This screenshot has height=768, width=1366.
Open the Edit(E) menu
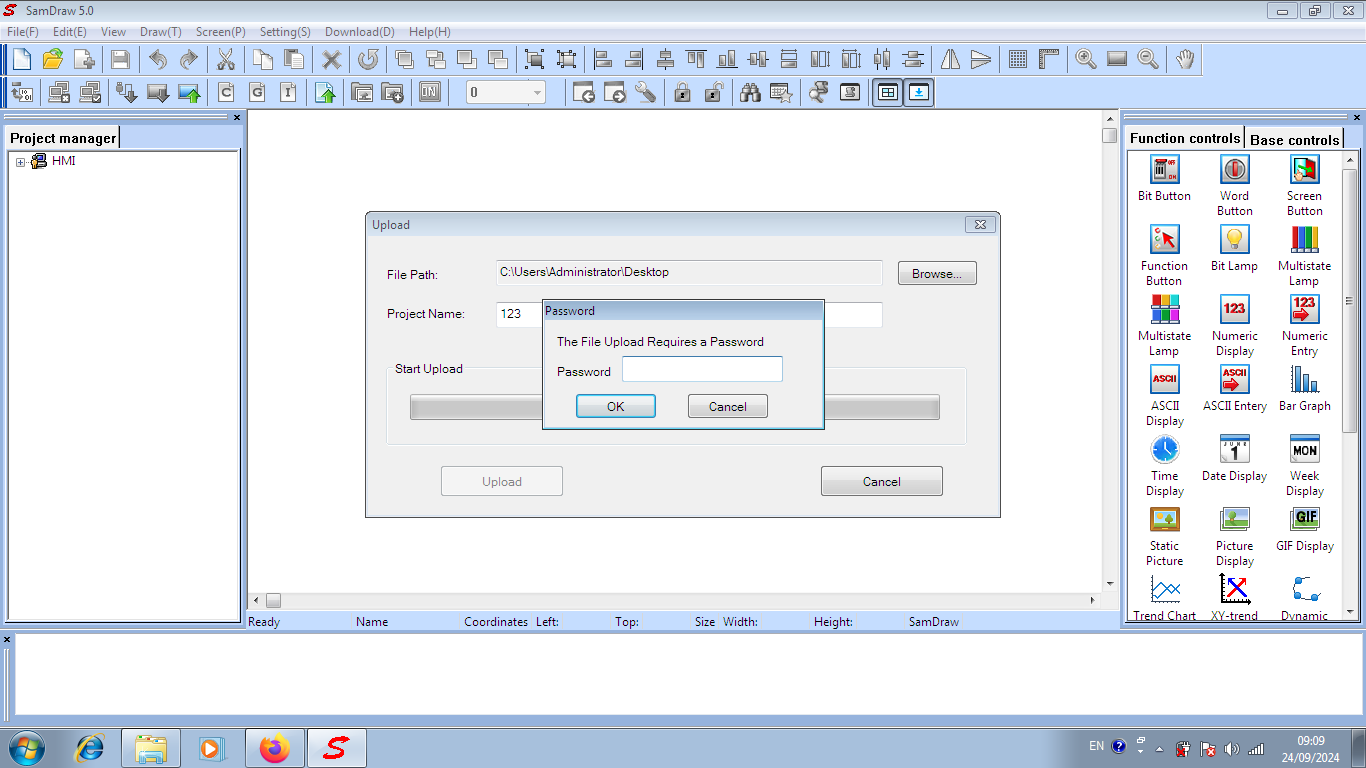coord(70,32)
